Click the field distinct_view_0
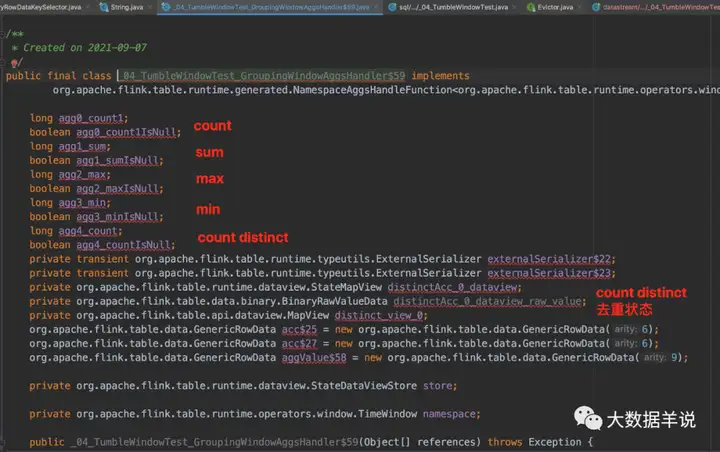Image resolution: width=720 pixels, height=452 pixels. [379, 315]
